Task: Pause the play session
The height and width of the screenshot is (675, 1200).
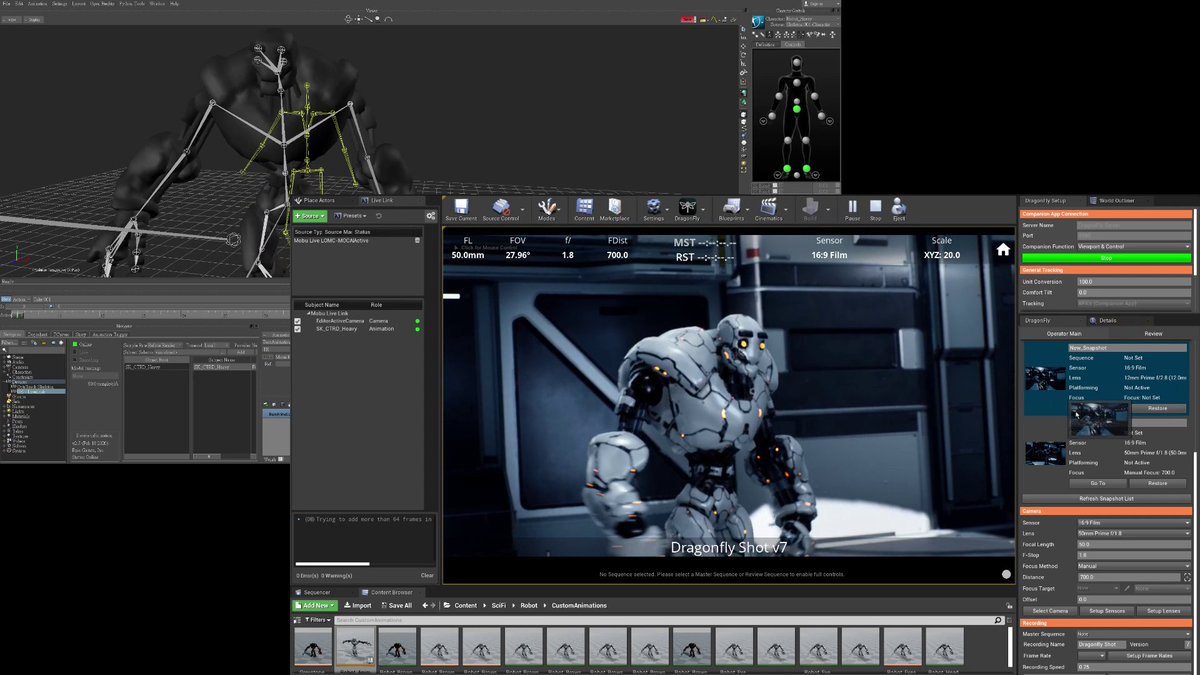Action: [x=852, y=208]
